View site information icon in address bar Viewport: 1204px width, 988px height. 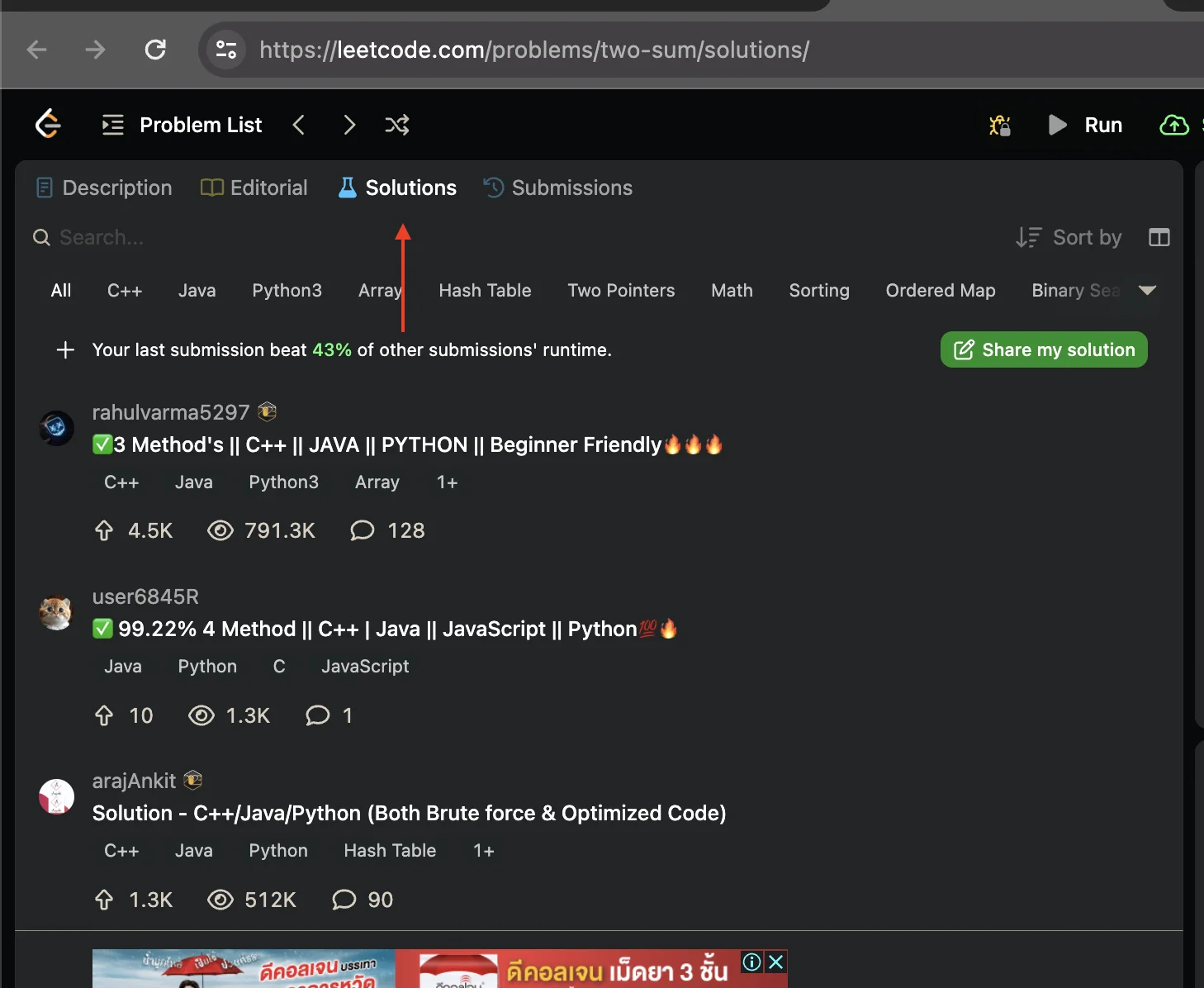[x=226, y=50]
